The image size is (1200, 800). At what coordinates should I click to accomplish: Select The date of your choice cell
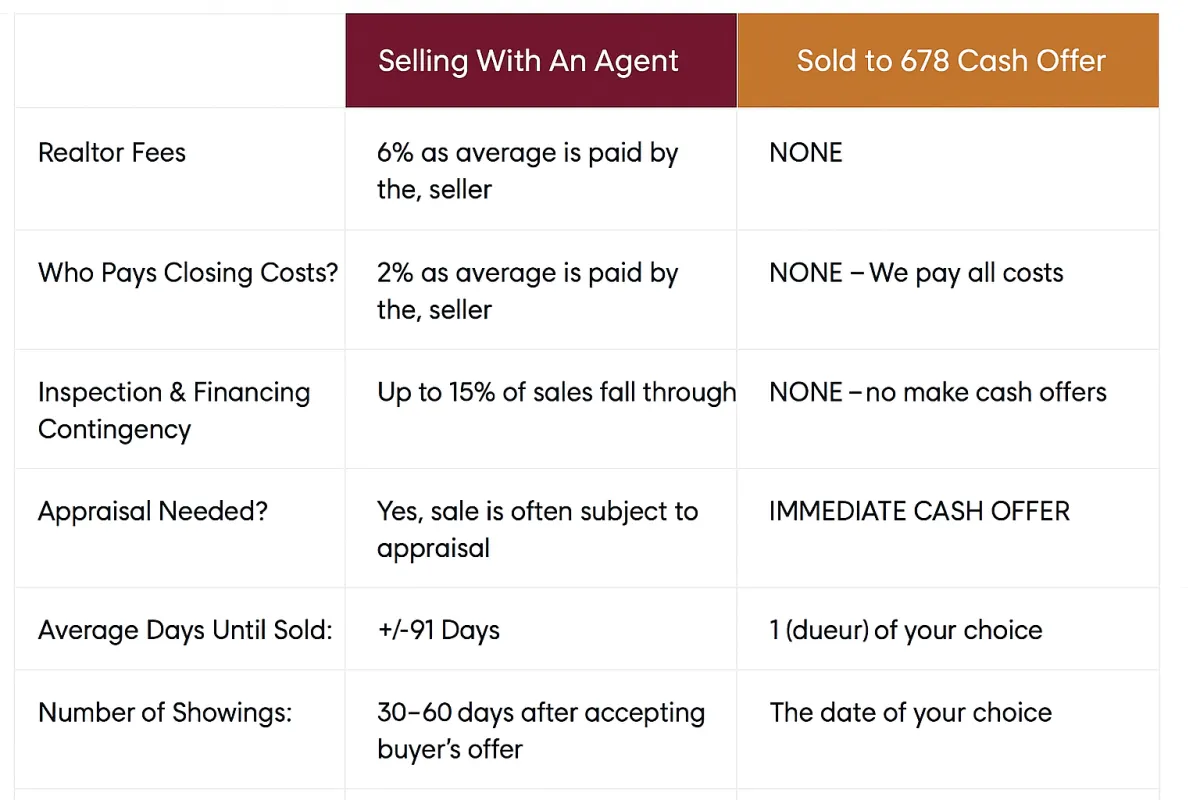pos(911,713)
